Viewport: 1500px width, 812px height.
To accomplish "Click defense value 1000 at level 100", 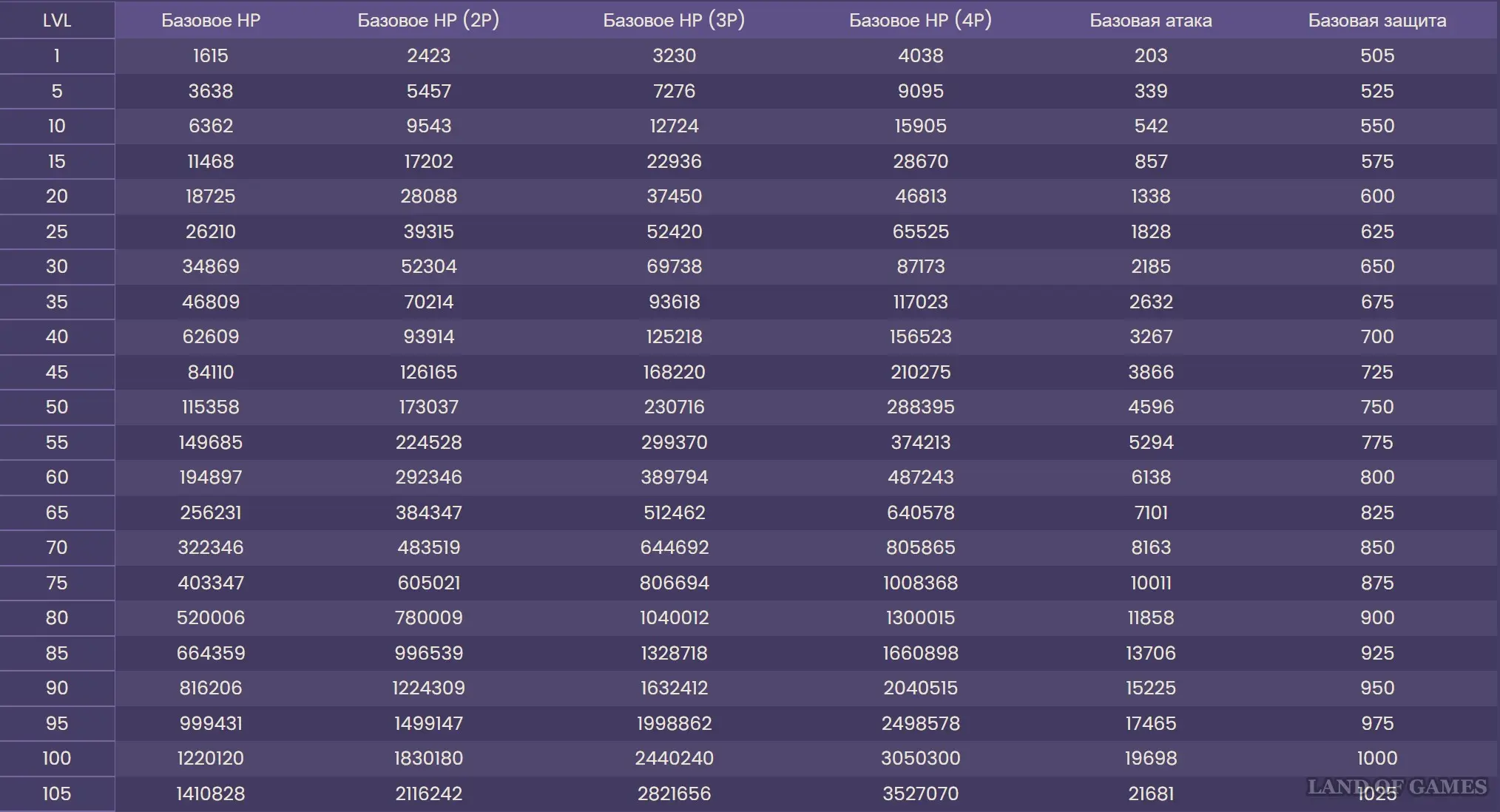I will point(1377,758).
